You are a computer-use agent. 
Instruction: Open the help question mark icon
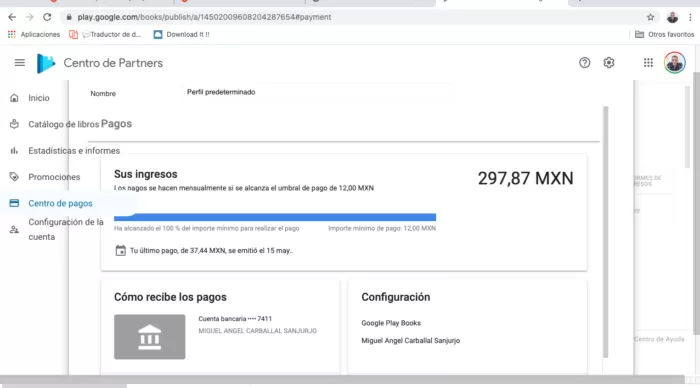[584, 63]
